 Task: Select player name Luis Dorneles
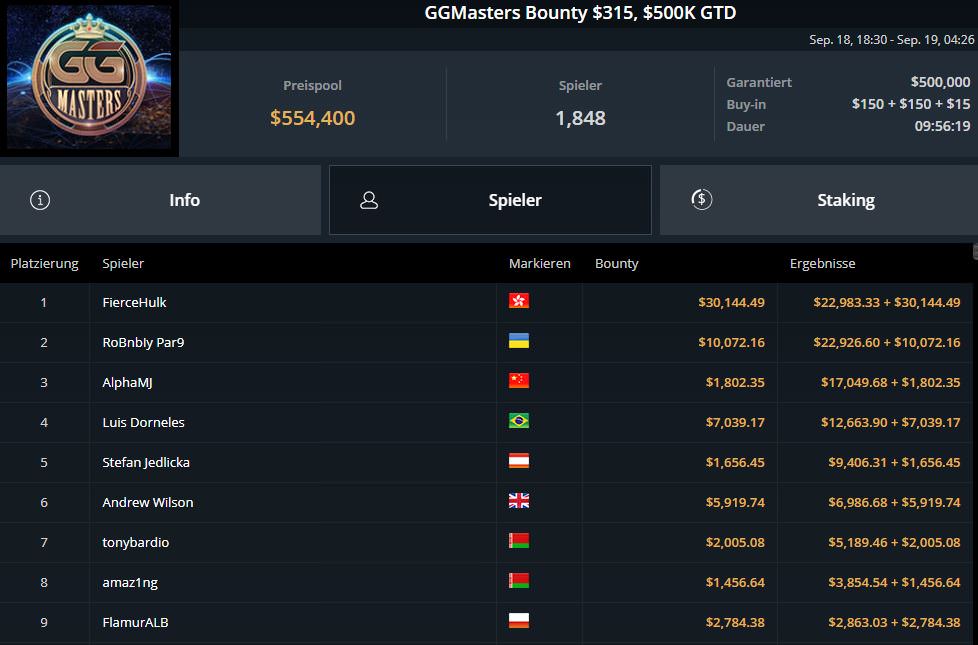tap(143, 422)
